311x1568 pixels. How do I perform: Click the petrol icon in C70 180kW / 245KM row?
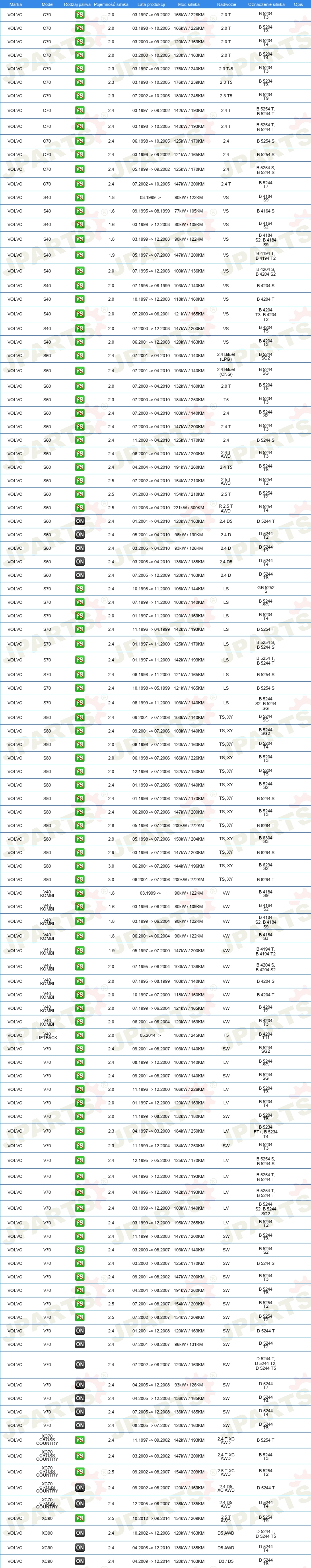coord(80,96)
